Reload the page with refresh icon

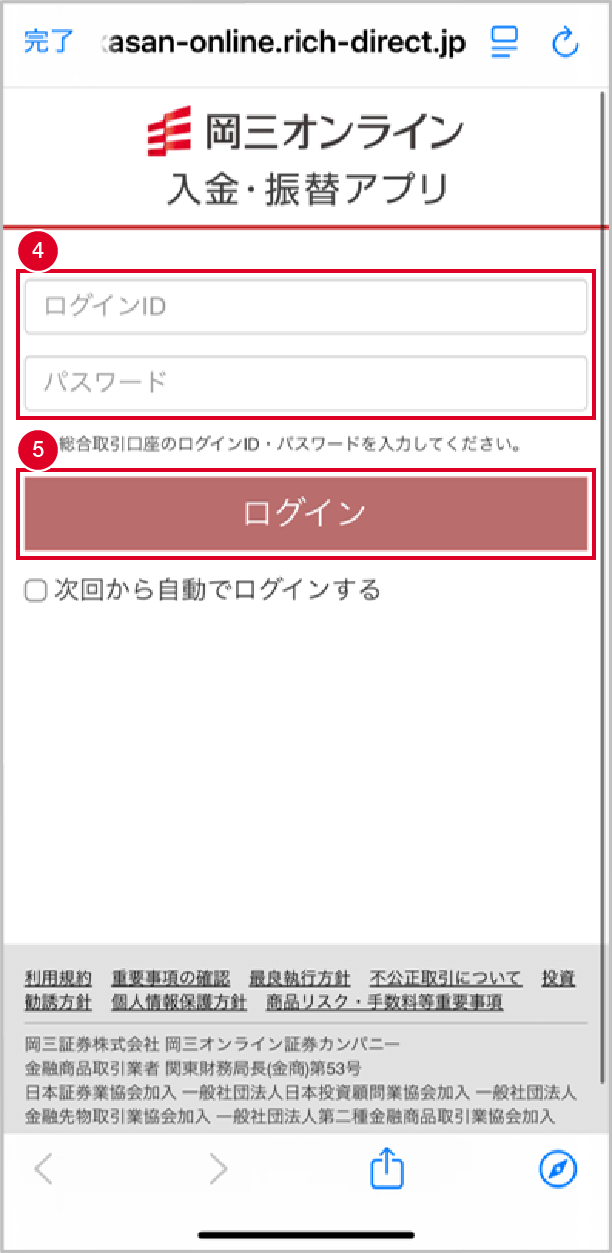[565, 42]
